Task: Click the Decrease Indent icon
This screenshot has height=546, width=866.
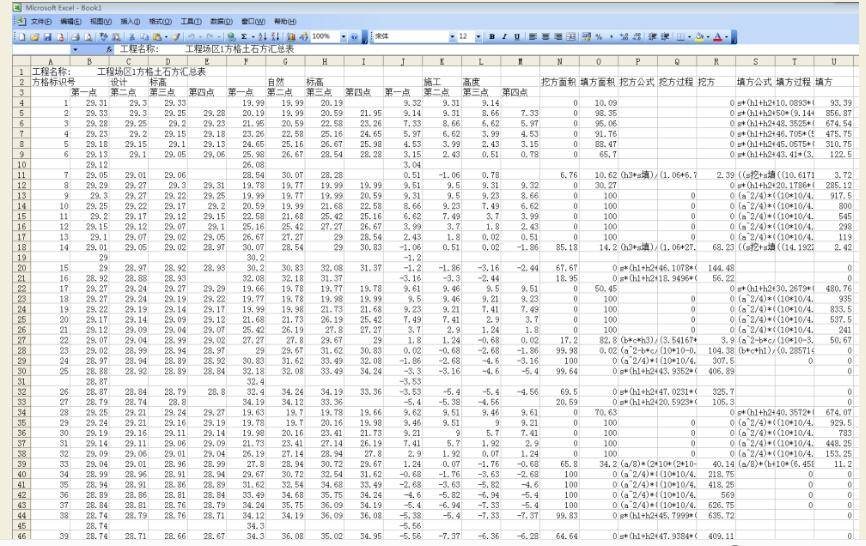Action: click(x=652, y=36)
